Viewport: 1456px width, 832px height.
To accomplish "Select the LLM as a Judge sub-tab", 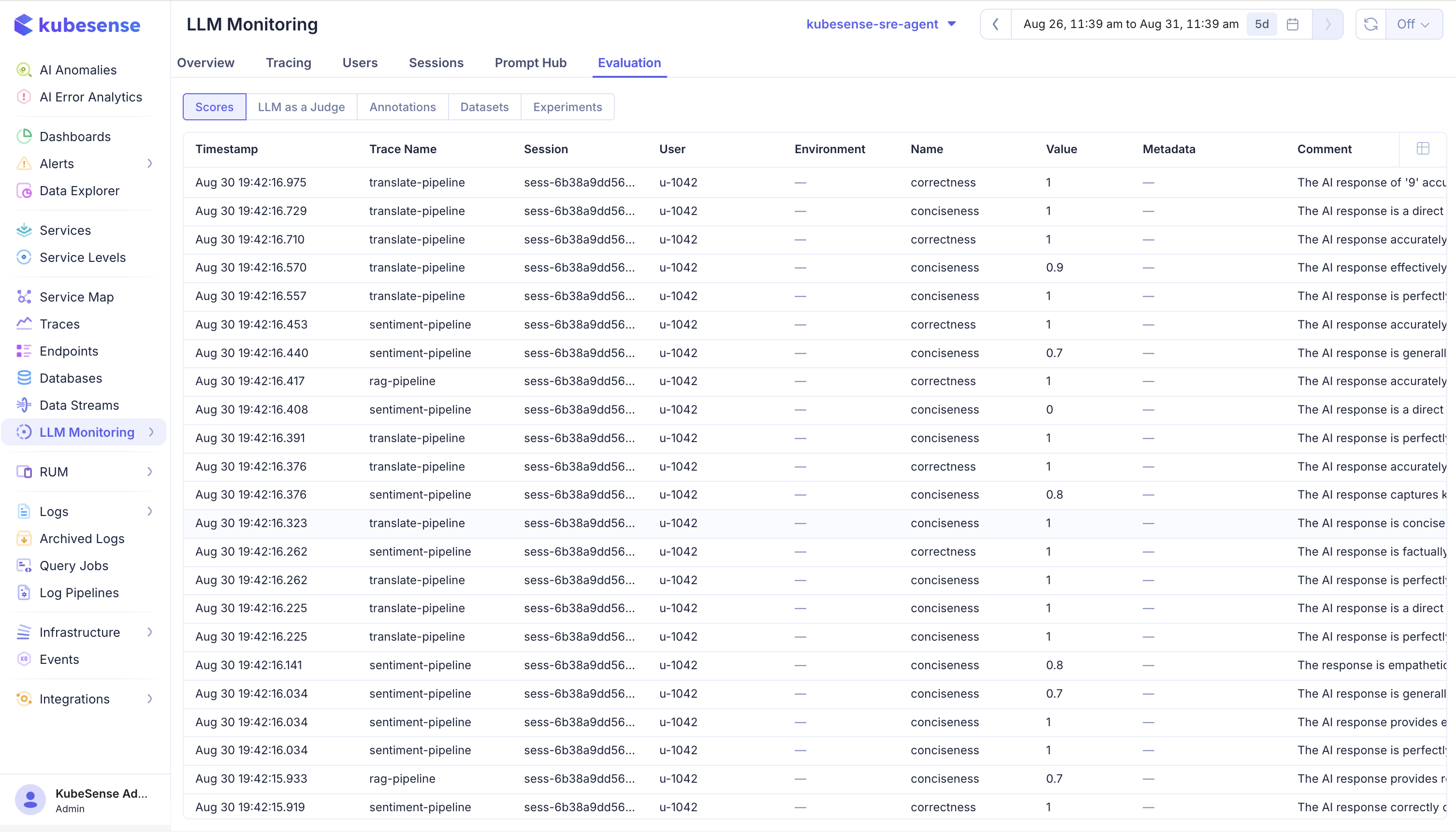I will (x=301, y=107).
